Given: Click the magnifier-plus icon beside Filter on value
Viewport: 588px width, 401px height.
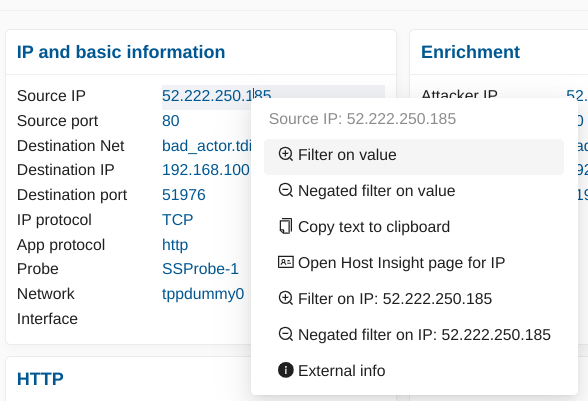Looking at the screenshot, I should (x=286, y=154).
